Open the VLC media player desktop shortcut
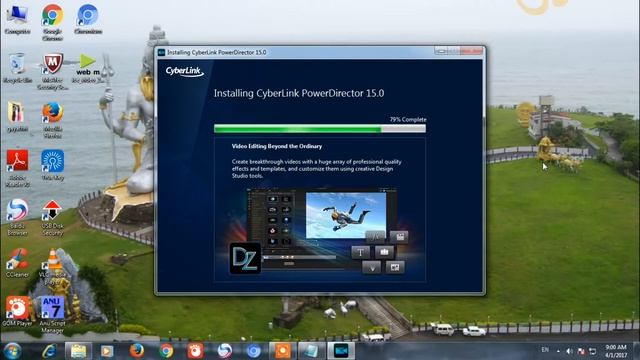The width and height of the screenshot is (640, 360). click(x=52, y=266)
